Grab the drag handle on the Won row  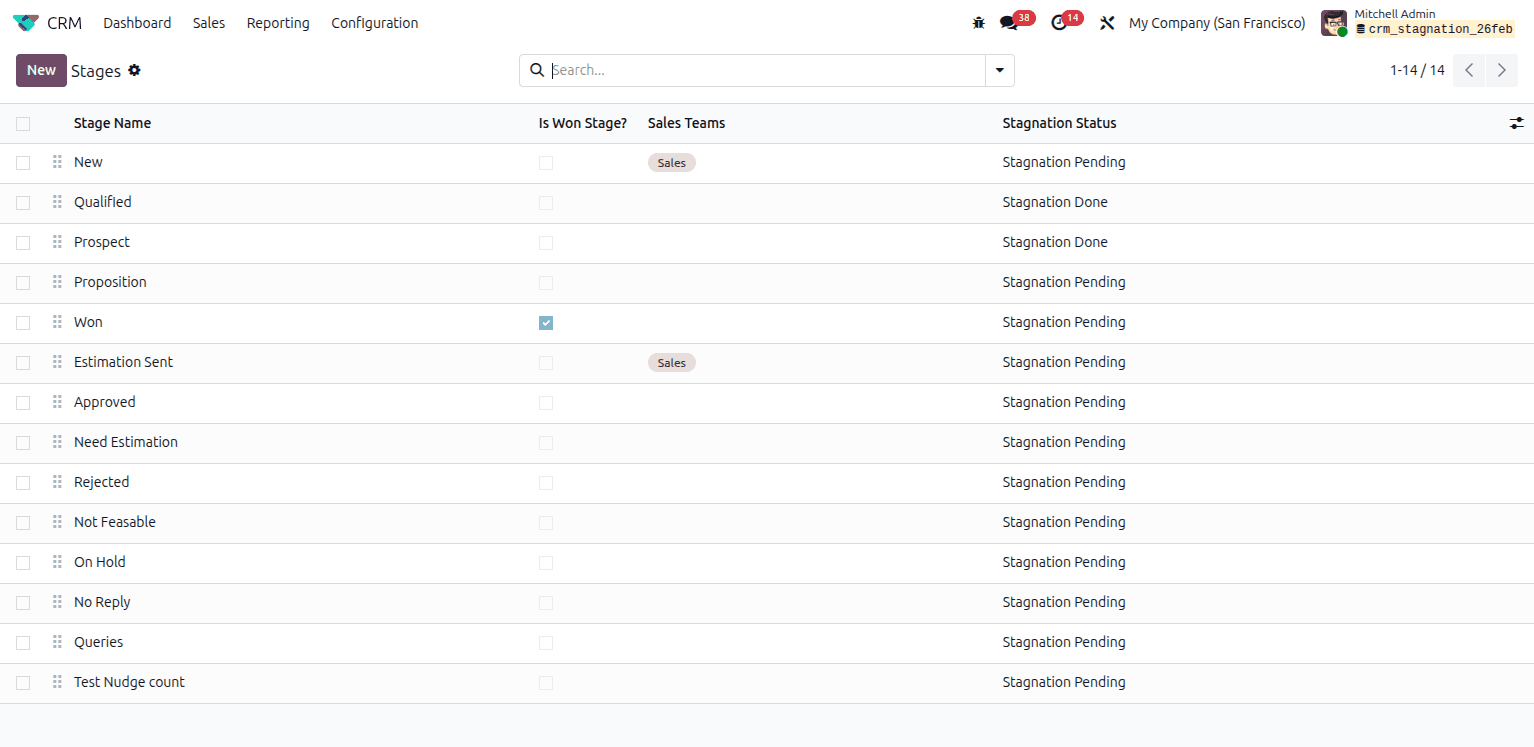[57, 322]
